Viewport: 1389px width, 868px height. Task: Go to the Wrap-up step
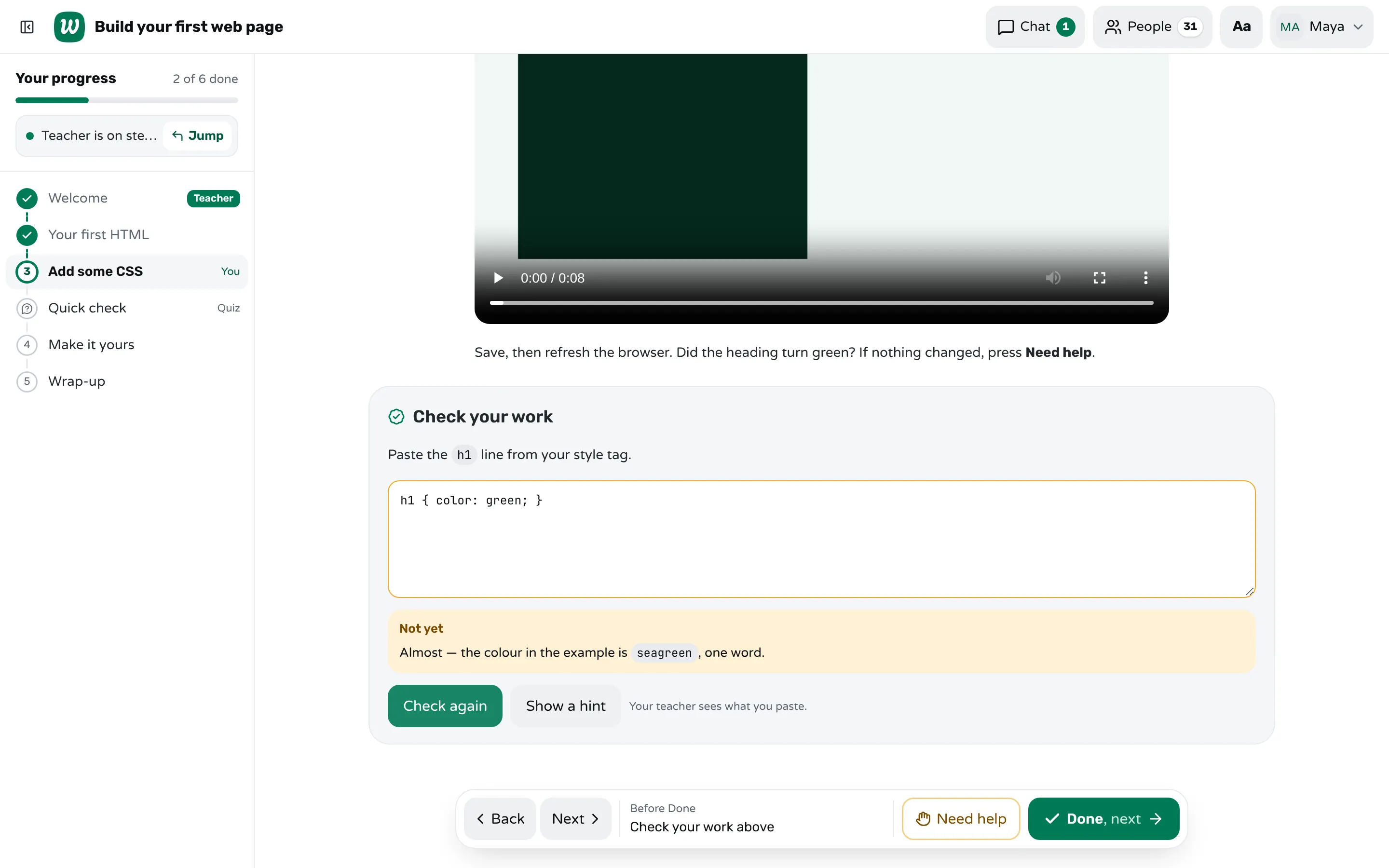tap(127, 382)
